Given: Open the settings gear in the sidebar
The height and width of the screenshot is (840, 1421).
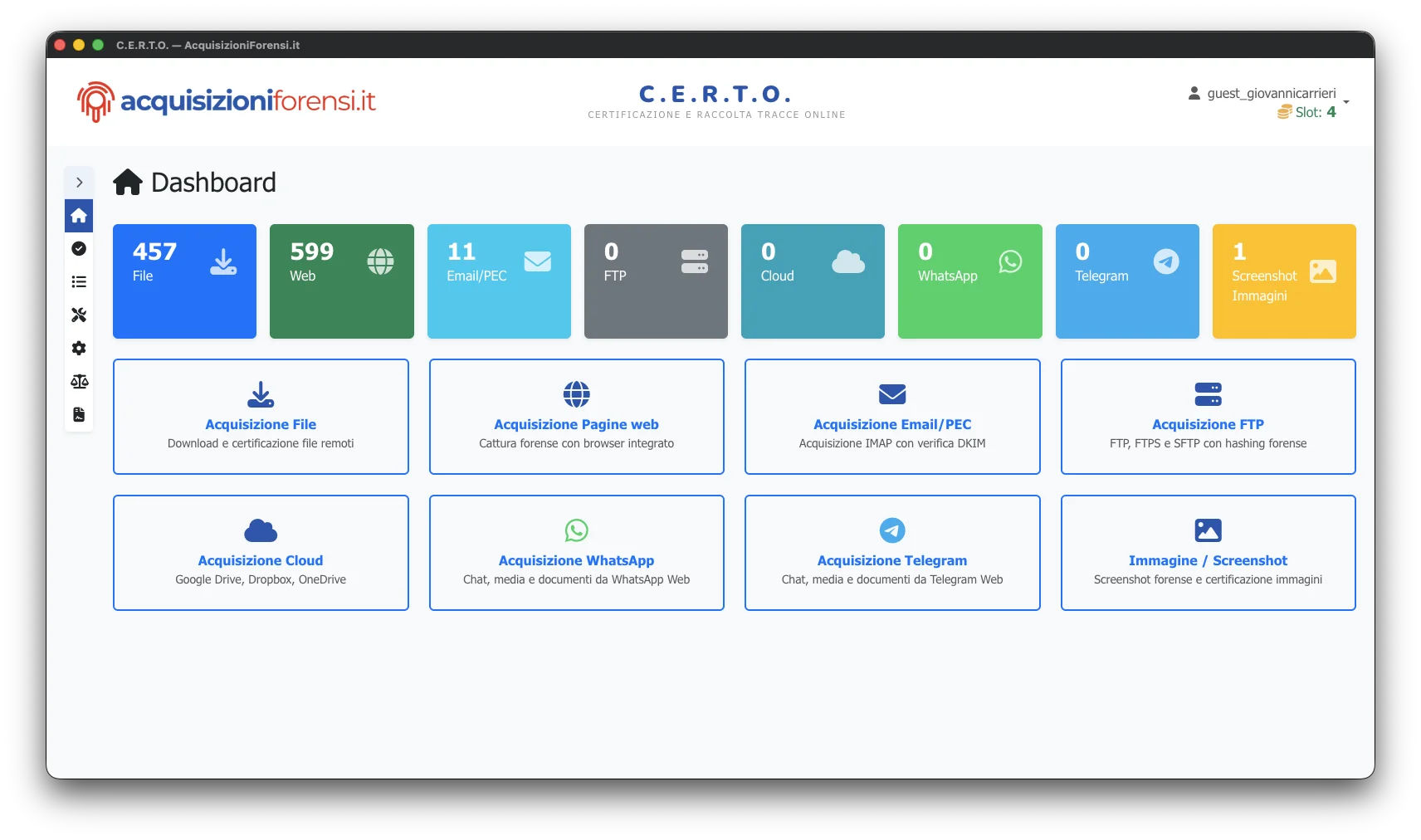Looking at the screenshot, I should [79, 349].
